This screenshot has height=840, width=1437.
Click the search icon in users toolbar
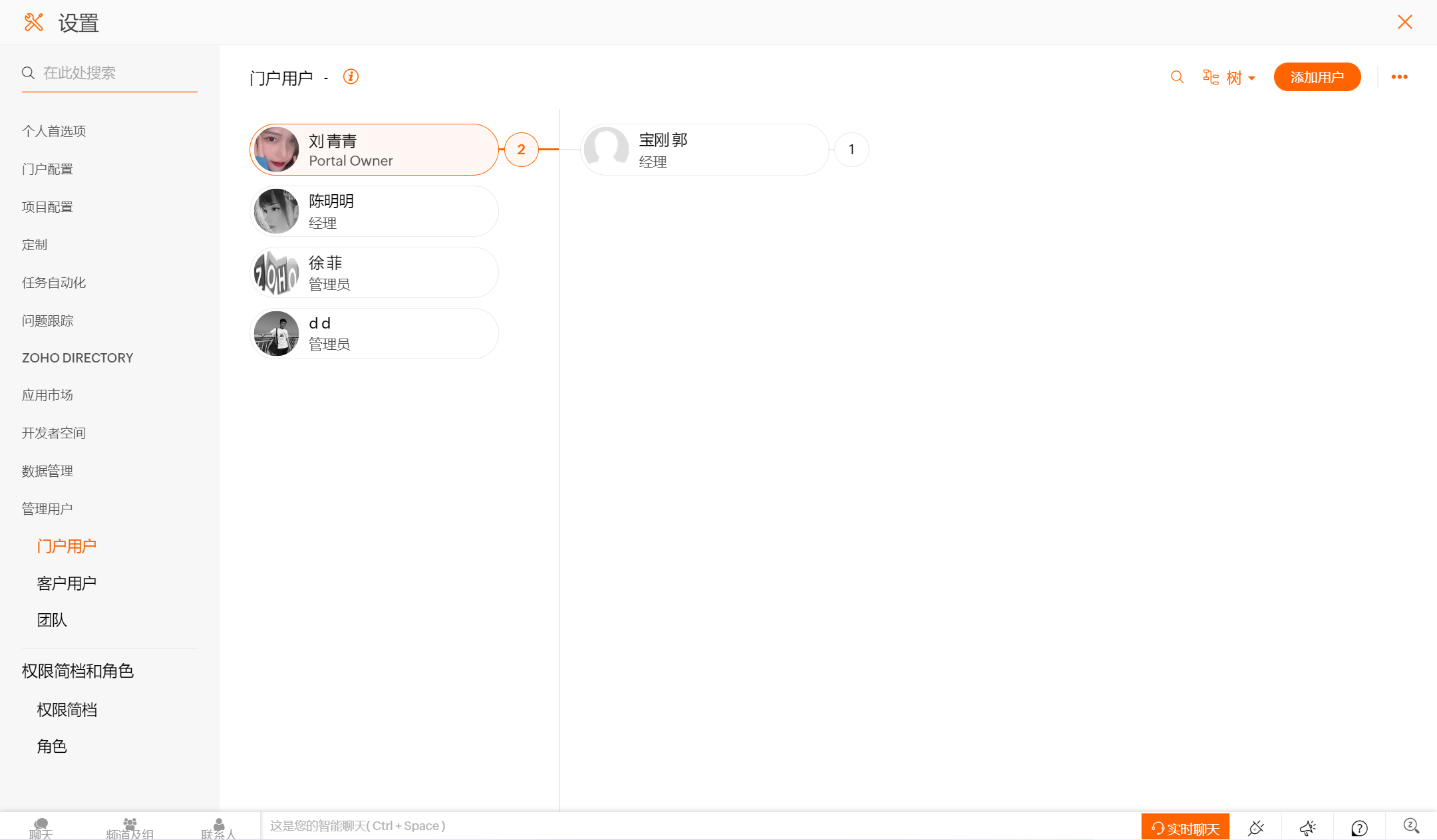tap(1177, 77)
